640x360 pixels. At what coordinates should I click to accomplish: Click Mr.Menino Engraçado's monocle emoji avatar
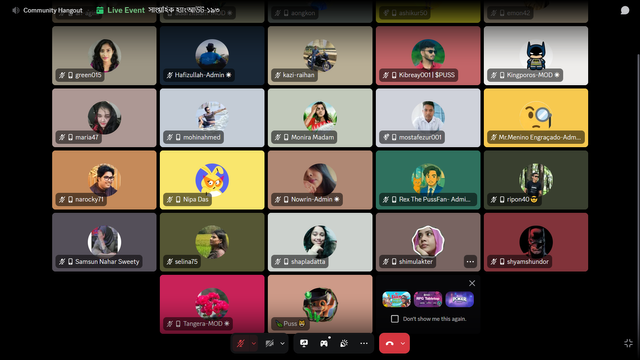pyautogui.click(x=536, y=118)
